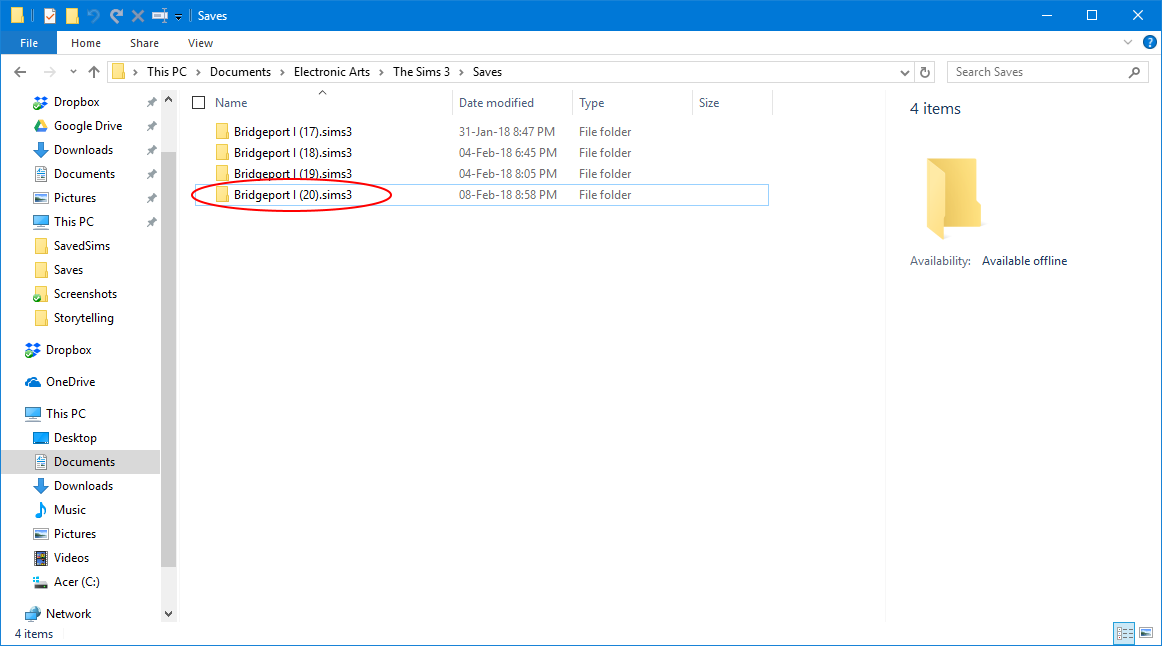
Task: Sort by the Date modified column
Action: click(496, 103)
